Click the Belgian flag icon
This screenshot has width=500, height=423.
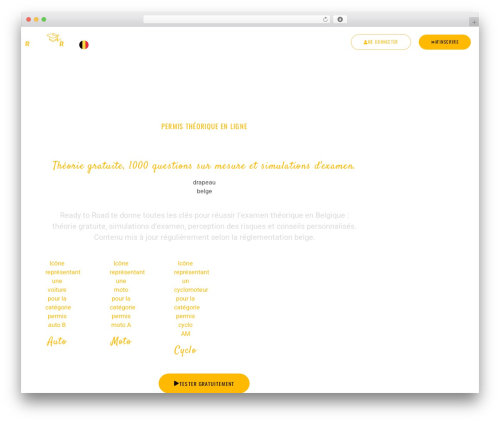pyautogui.click(x=84, y=45)
